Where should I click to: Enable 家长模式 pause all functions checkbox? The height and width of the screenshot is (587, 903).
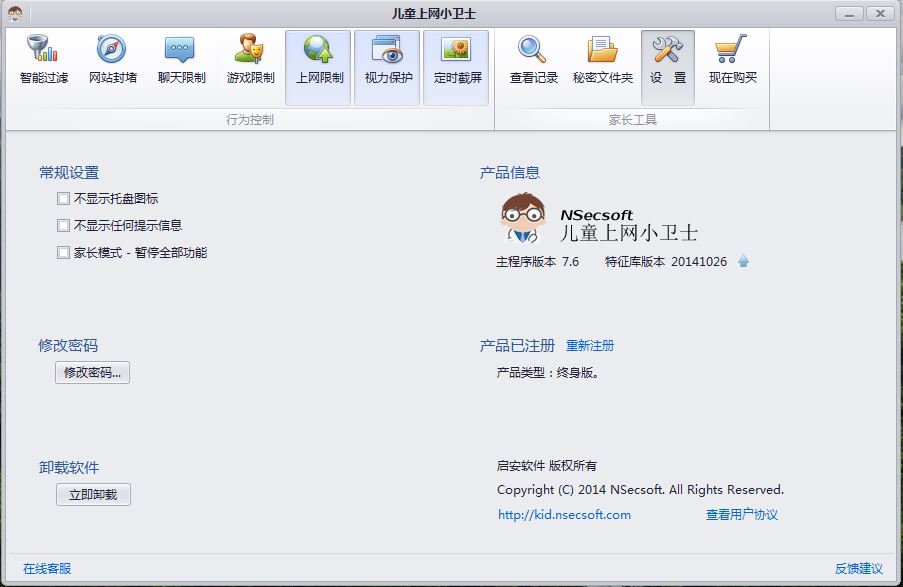click(x=64, y=253)
